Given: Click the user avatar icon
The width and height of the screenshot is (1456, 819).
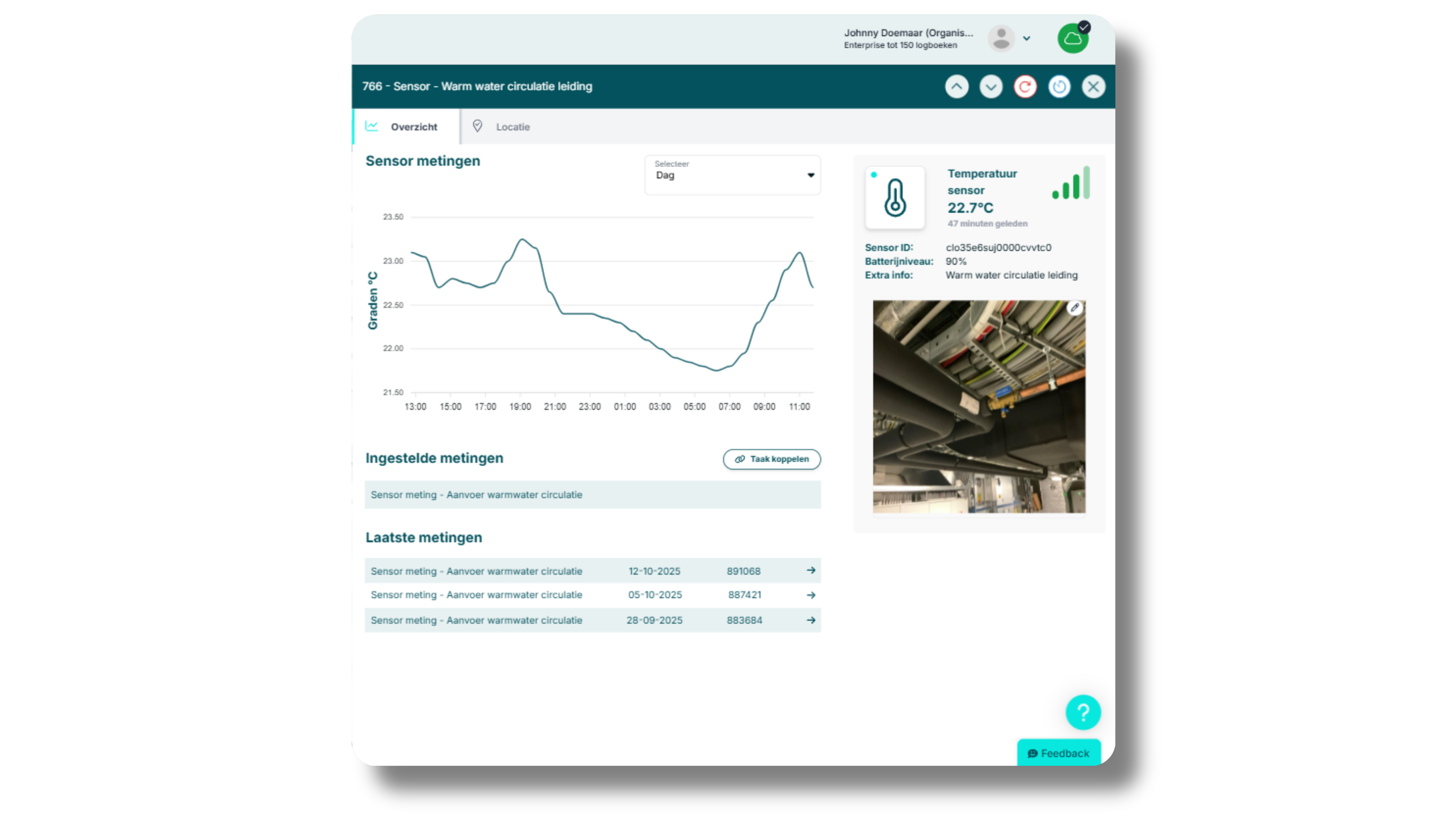Looking at the screenshot, I should pyautogui.click(x=1001, y=38).
